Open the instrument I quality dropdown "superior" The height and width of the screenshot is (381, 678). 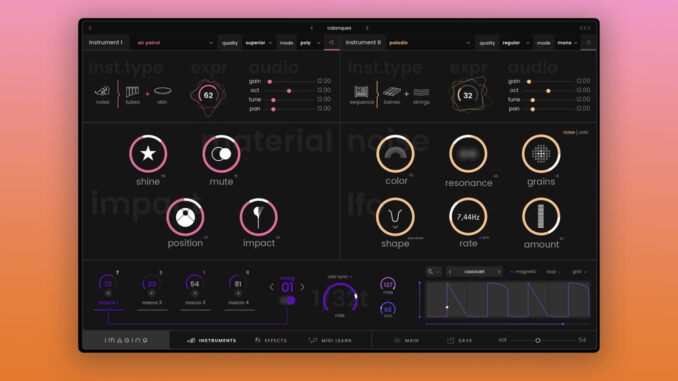(259, 43)
